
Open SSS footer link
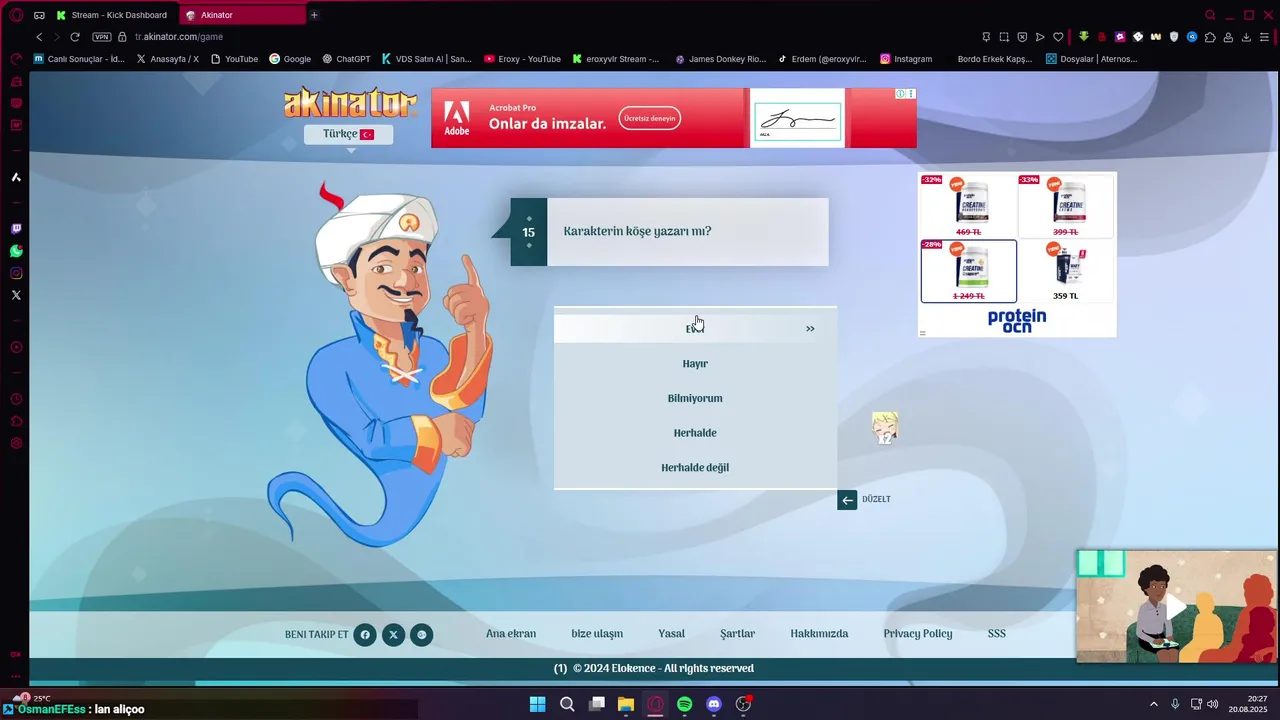pos(997,634)
